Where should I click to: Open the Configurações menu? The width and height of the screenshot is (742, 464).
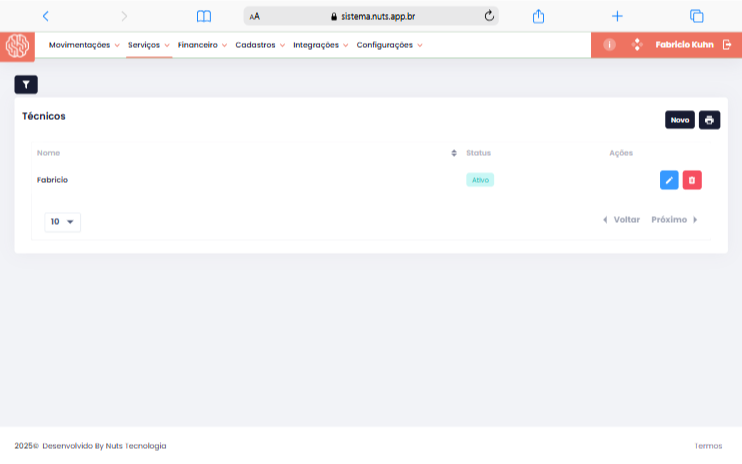pos(389,45)
